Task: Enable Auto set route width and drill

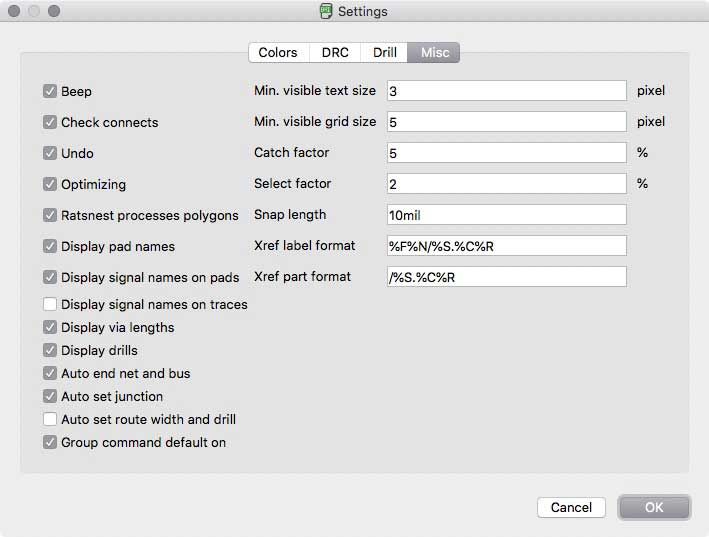Action: coord(50,419)
